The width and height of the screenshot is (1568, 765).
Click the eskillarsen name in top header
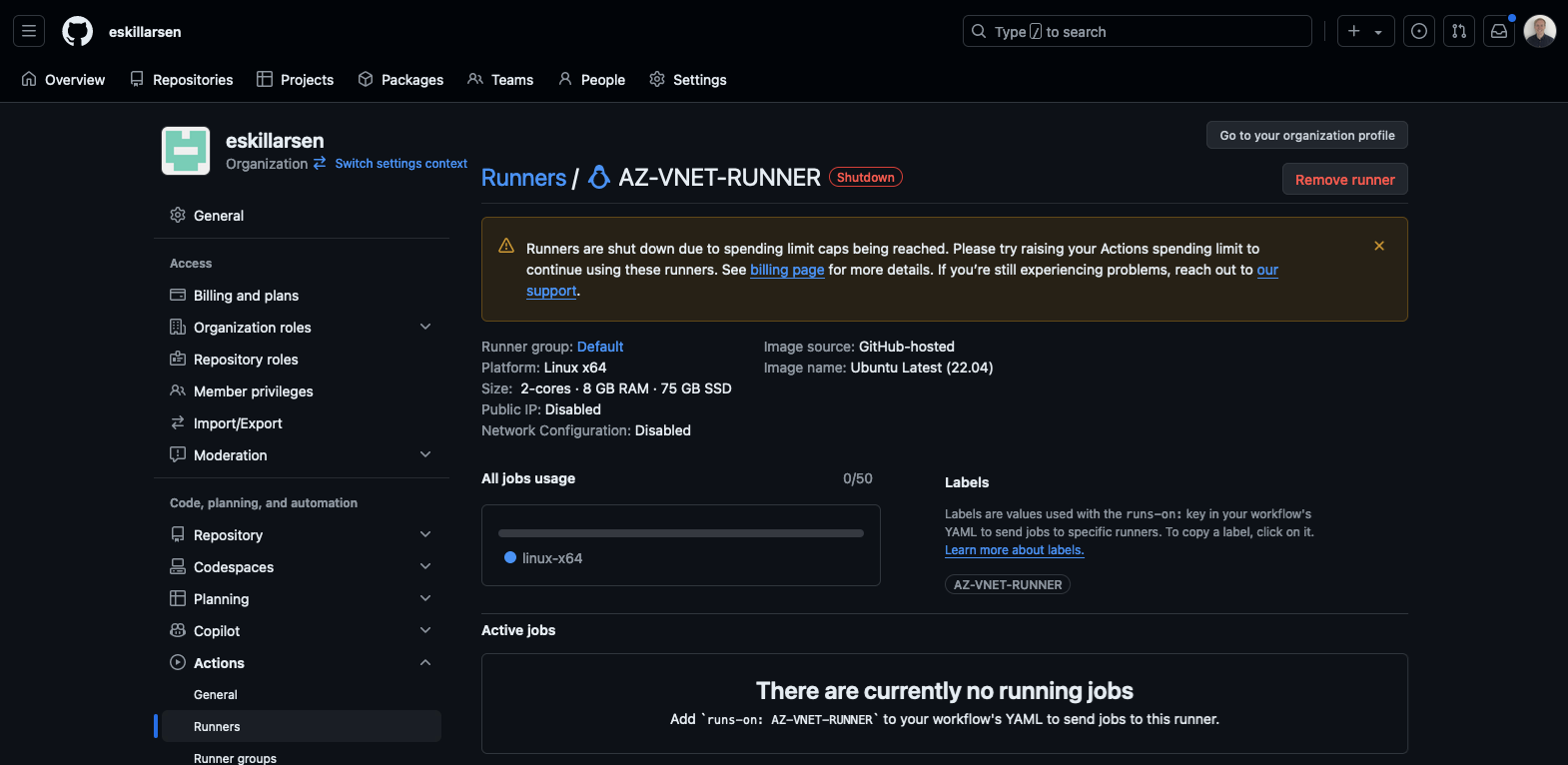pos(145,31)
